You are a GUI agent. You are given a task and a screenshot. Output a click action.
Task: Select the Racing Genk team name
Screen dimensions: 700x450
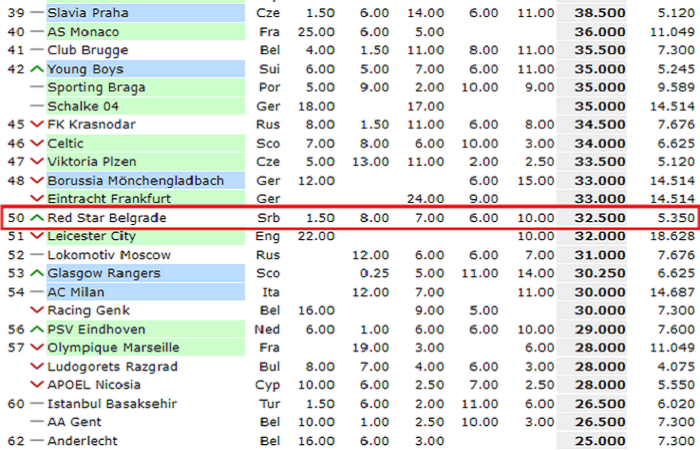tap(88, 310)
